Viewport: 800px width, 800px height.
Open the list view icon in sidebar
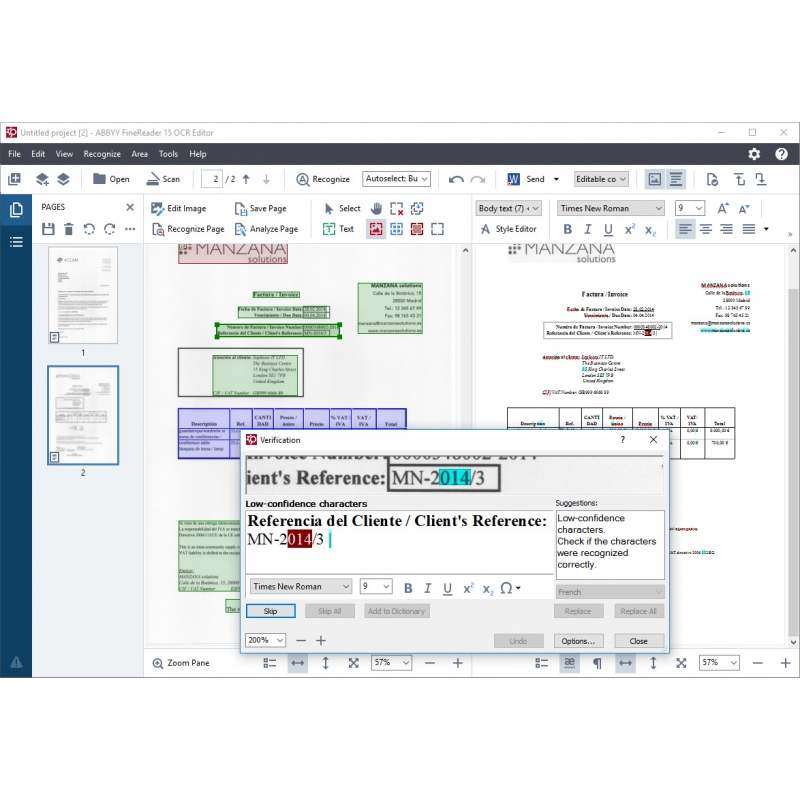16,241
